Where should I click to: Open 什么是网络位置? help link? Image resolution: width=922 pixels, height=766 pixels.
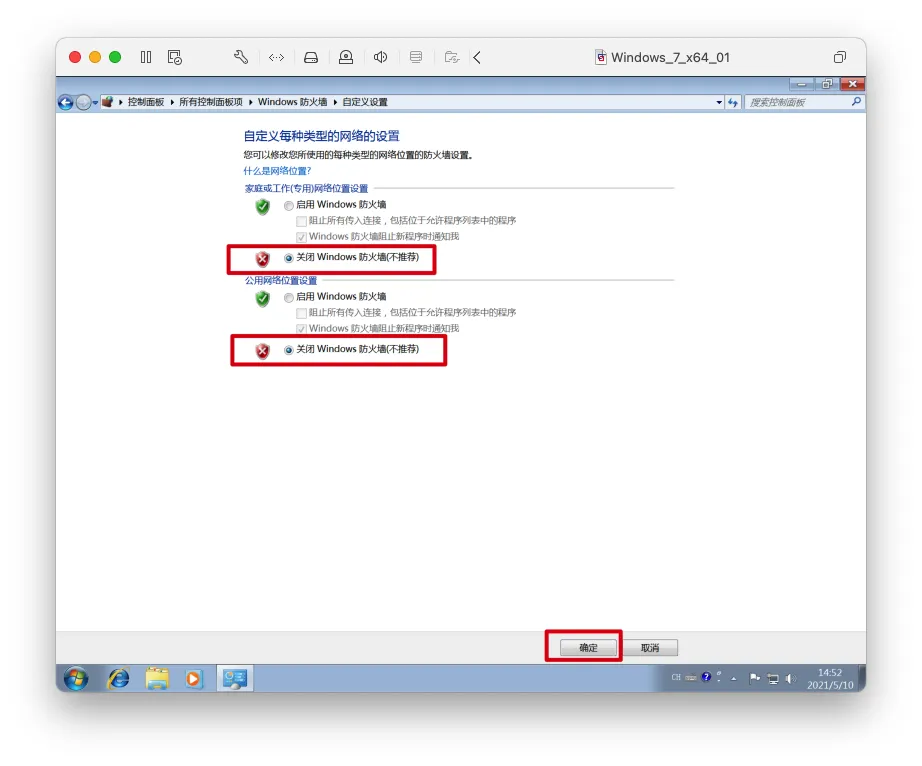pos(277,171)
